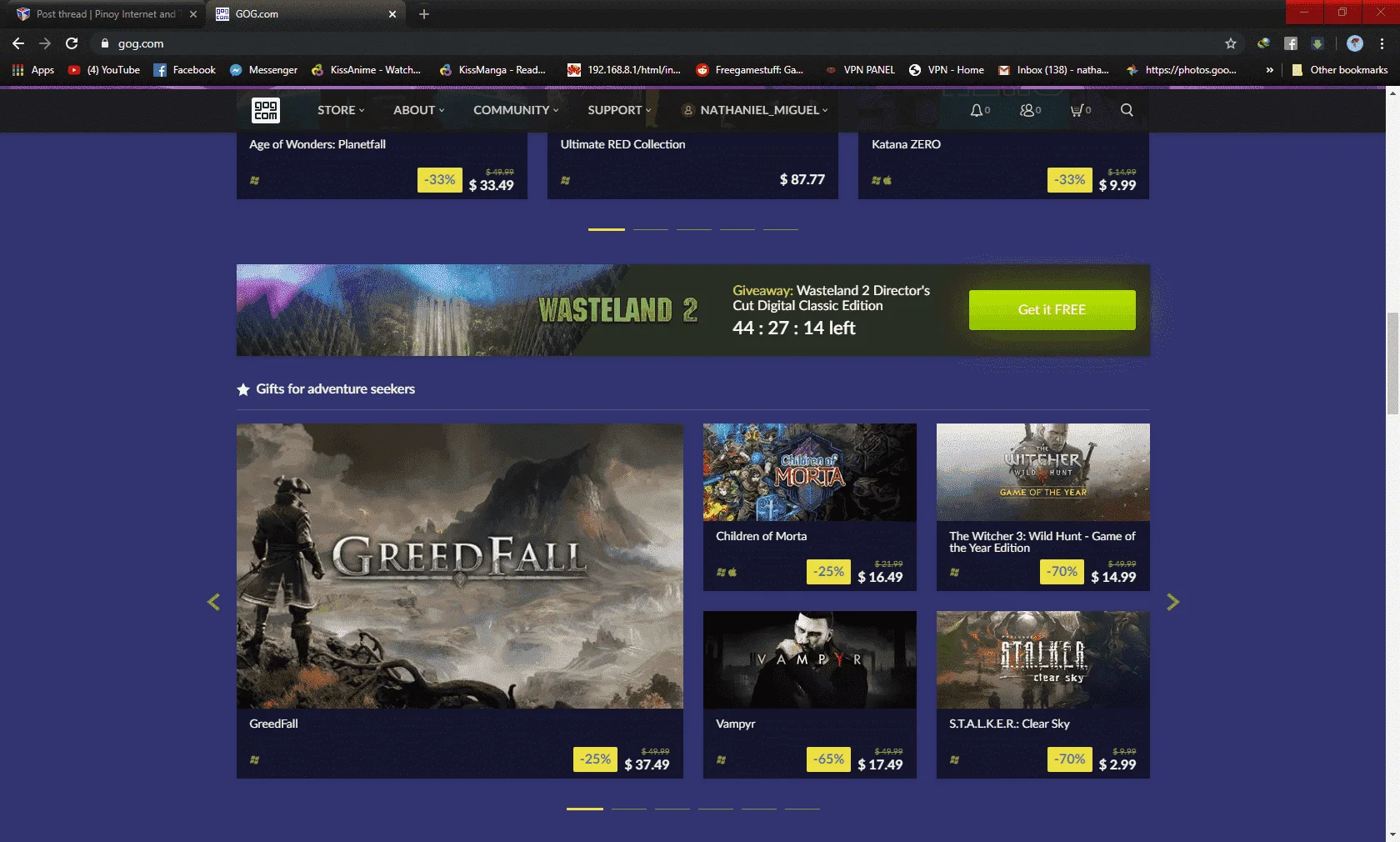Open the 192.168.8.1 router bookmark
Screen dimensions: 1400x842
pos(624,70)
